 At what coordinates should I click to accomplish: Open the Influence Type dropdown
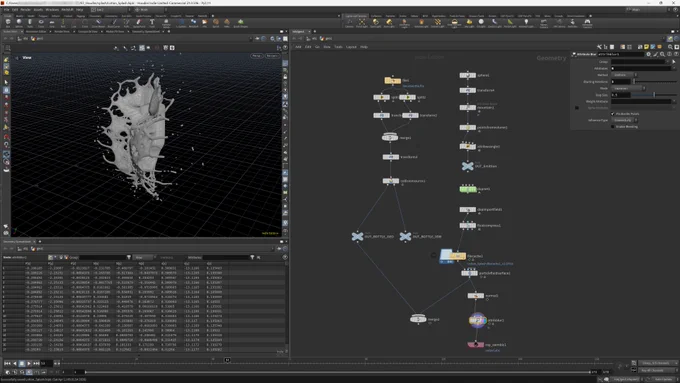624,120
